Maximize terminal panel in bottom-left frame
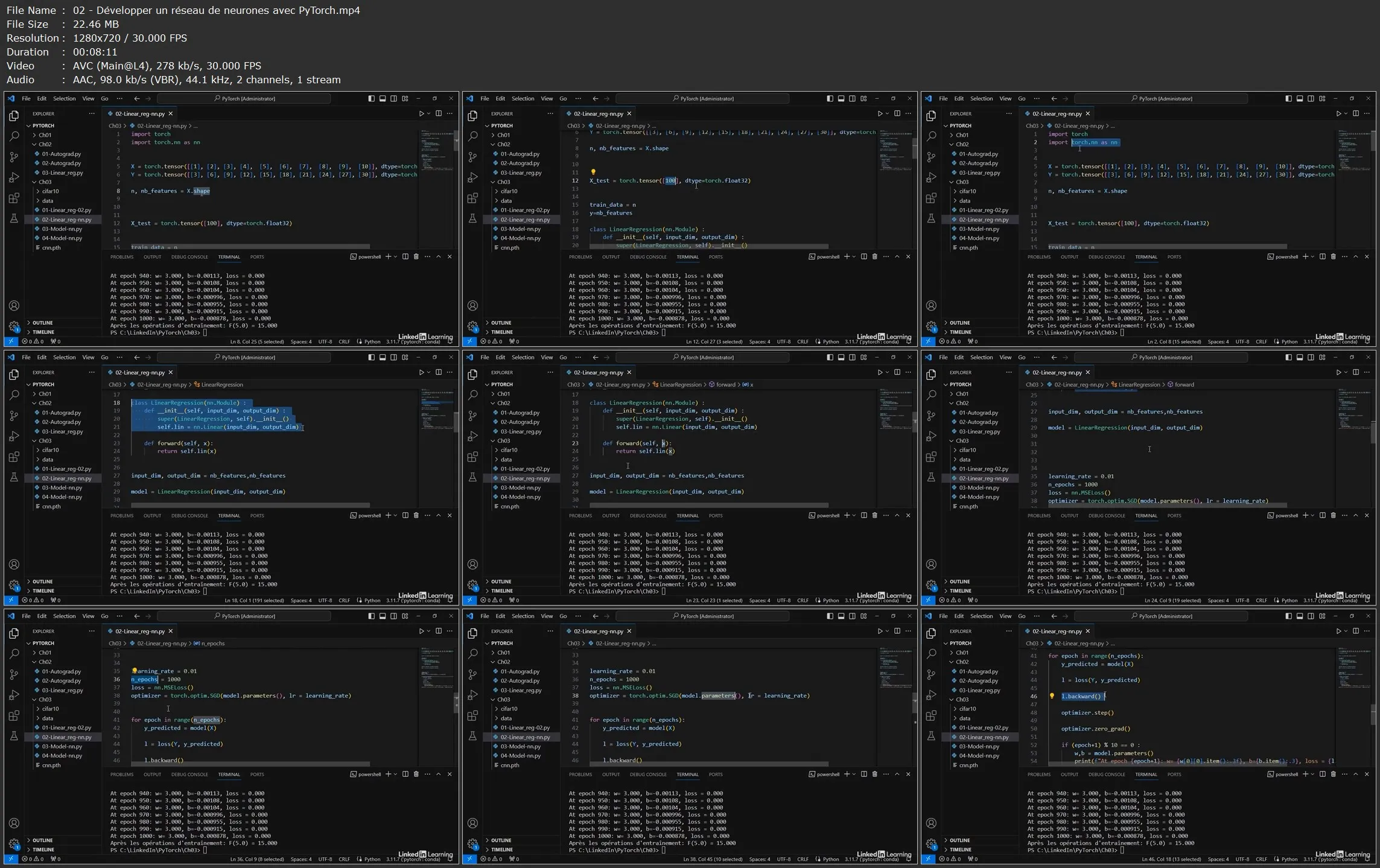Viewport: 1380px width, 868px height. pyautogui.click(x=439, y=774)
